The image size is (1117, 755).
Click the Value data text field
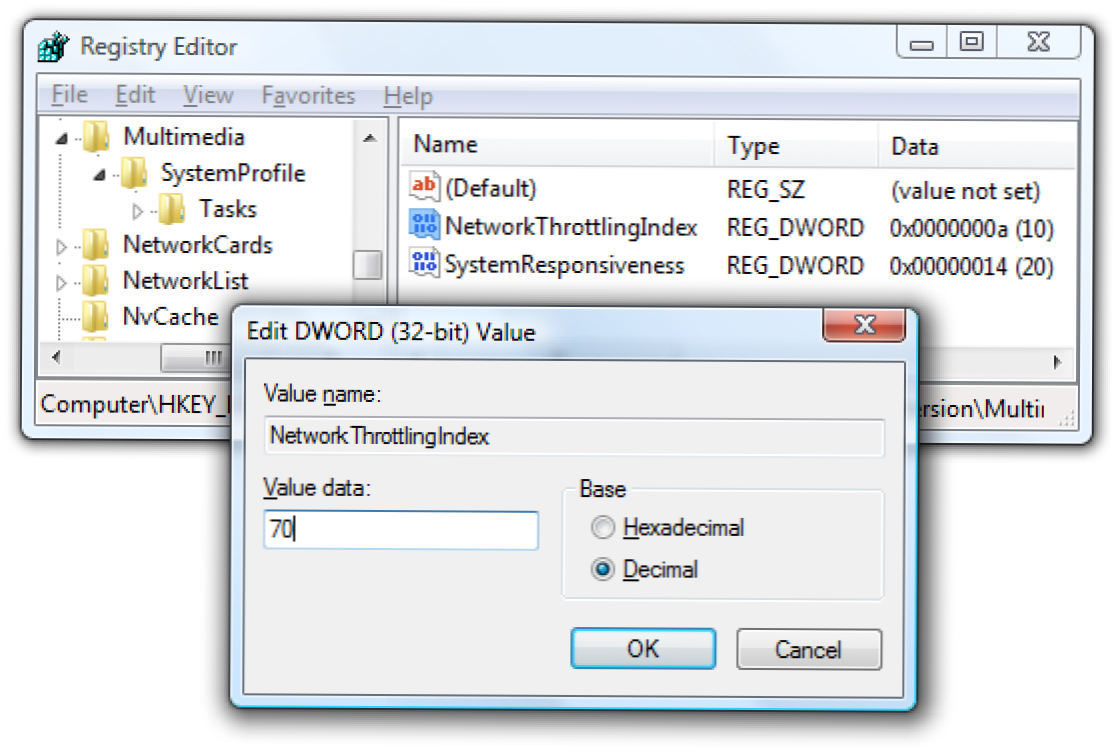coord(400,530)
